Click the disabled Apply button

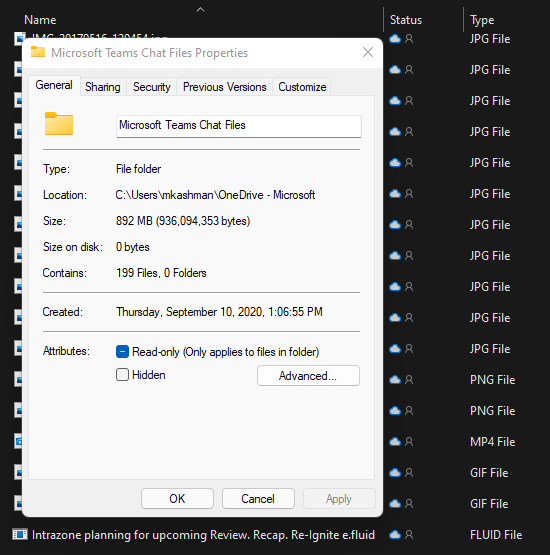[339, 499]
